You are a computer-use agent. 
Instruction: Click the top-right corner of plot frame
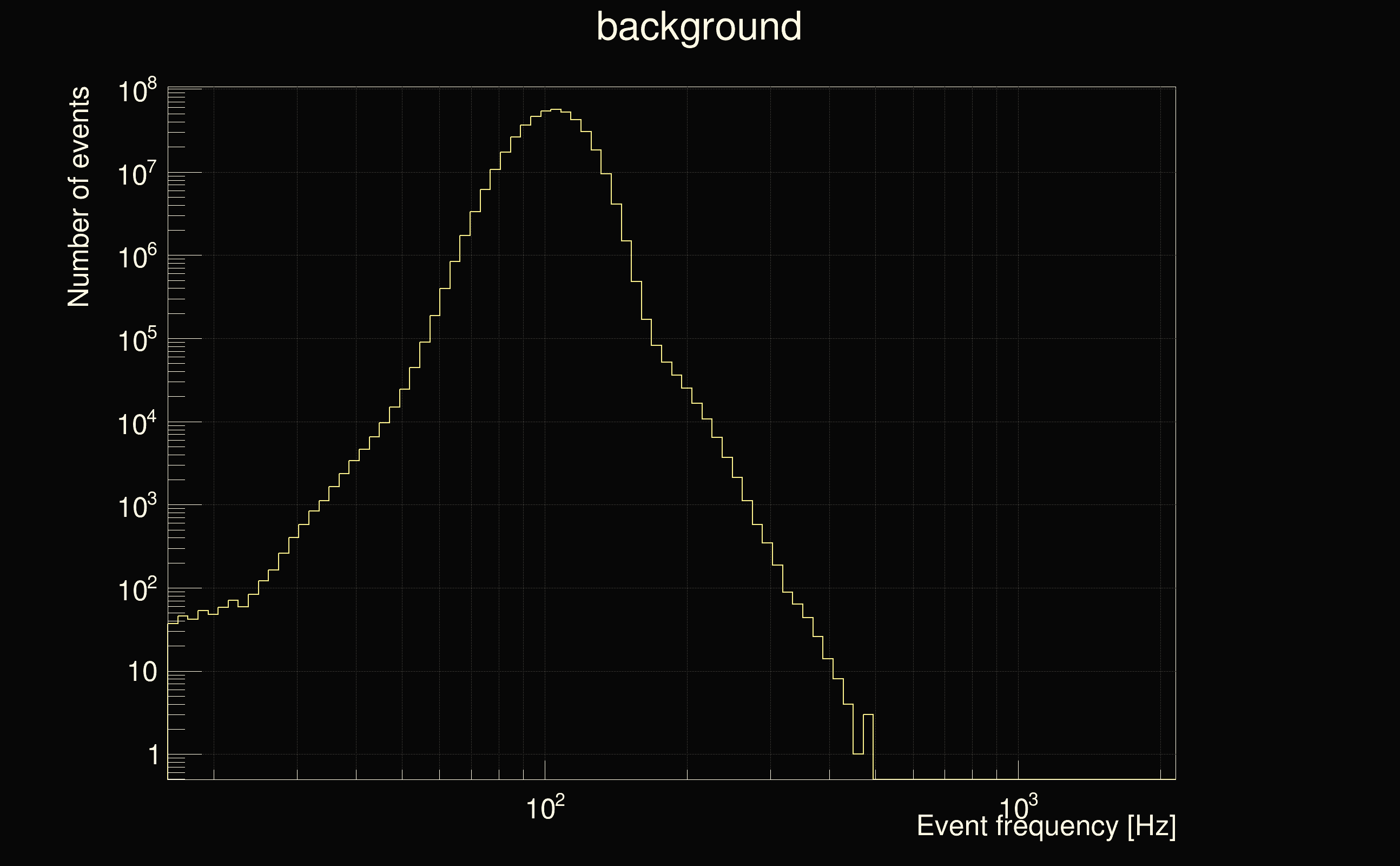[1176, 87]
